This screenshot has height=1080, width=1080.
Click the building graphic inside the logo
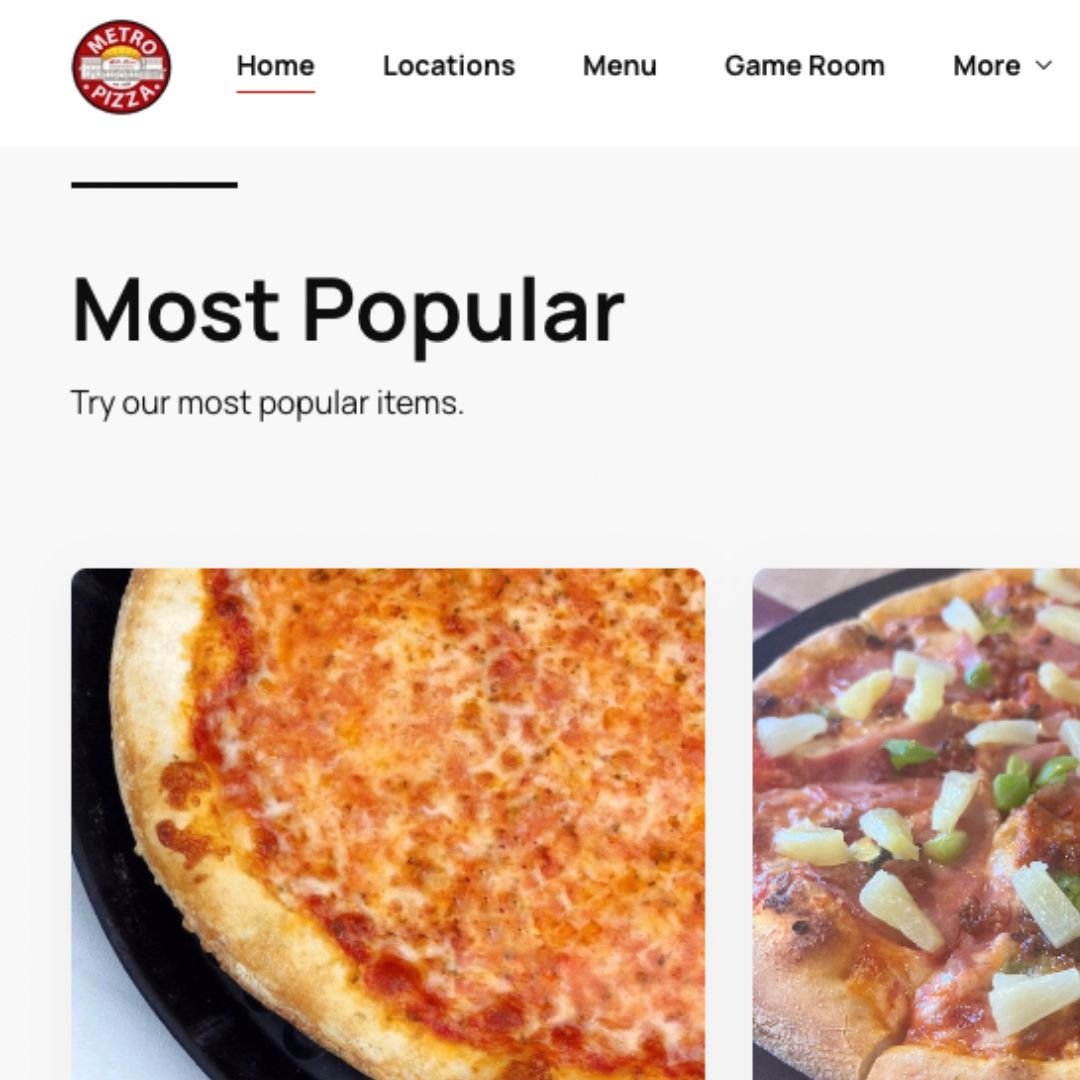[122, 68]
